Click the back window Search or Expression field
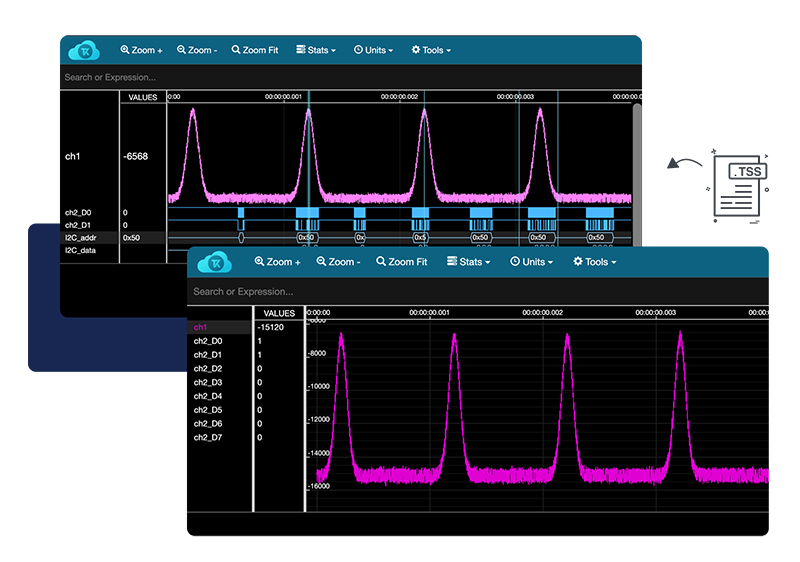 click(300, 78)
